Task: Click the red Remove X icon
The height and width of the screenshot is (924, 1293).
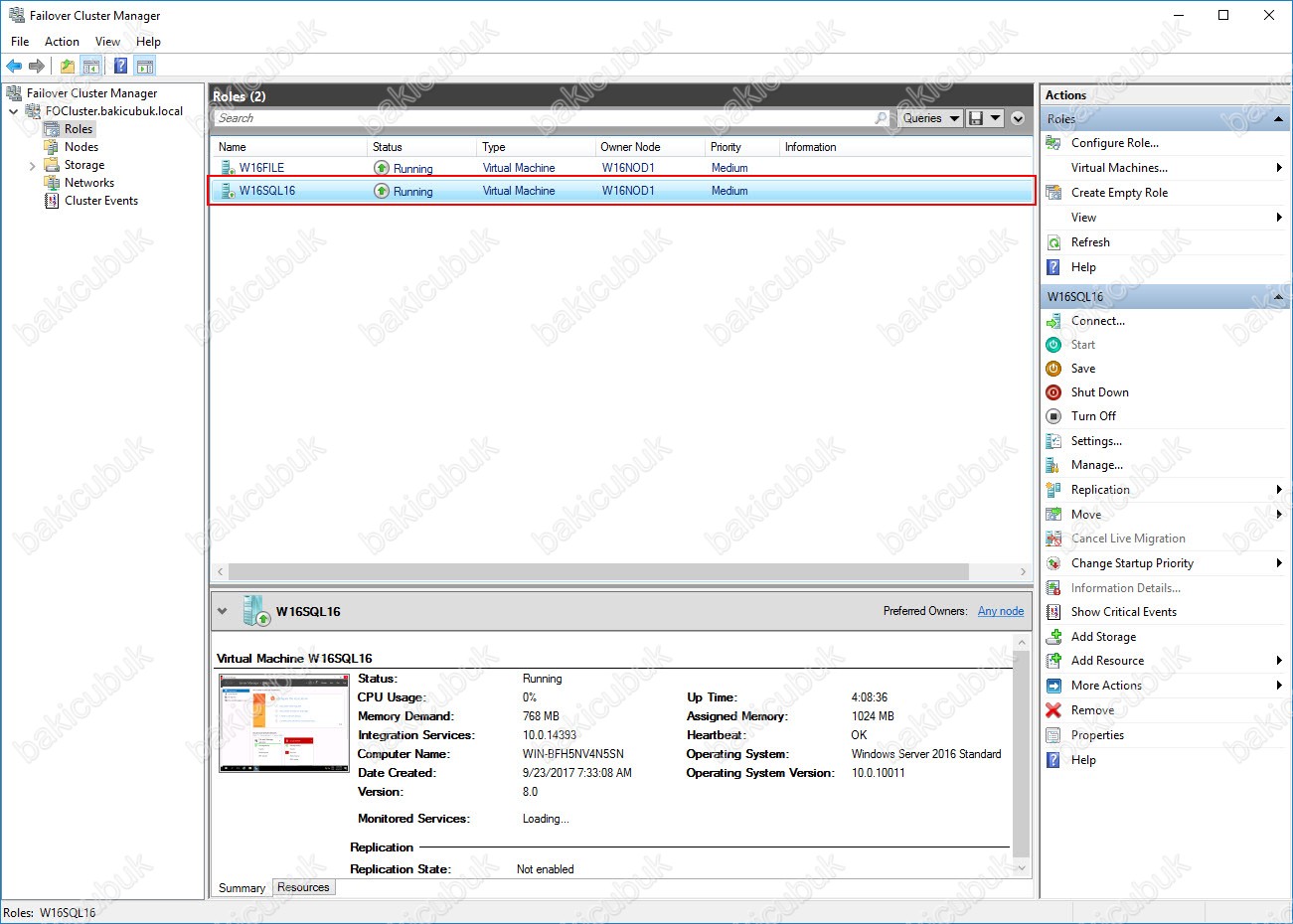Action: coord(1053,710)
